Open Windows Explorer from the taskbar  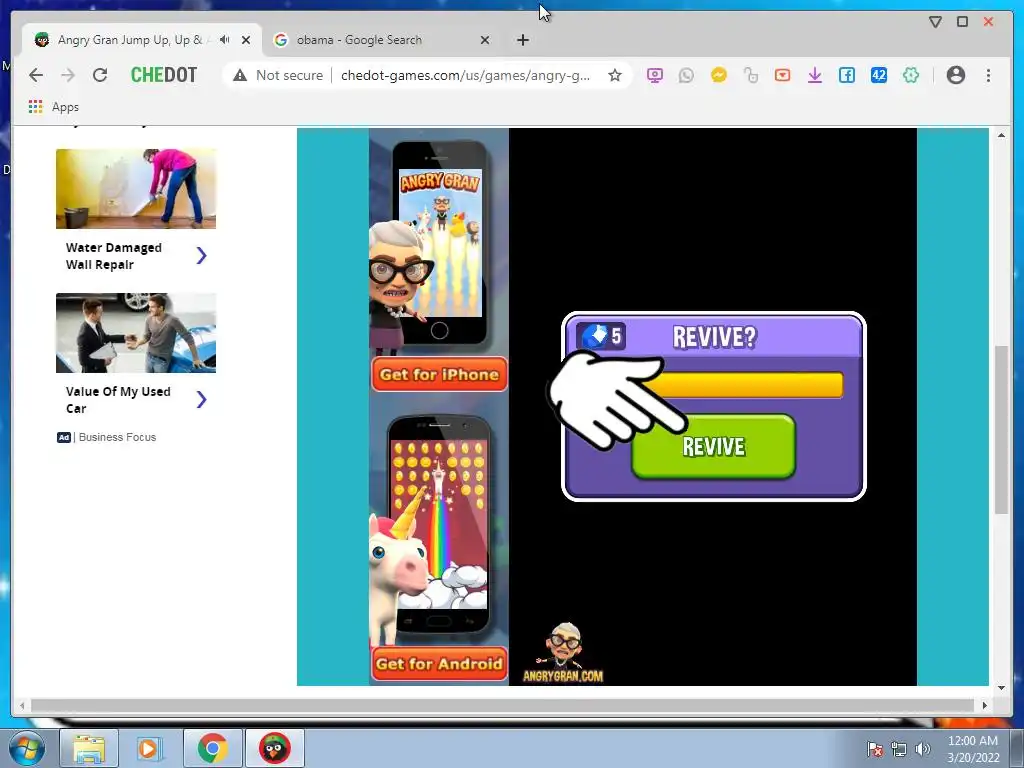tap(89, 748)
